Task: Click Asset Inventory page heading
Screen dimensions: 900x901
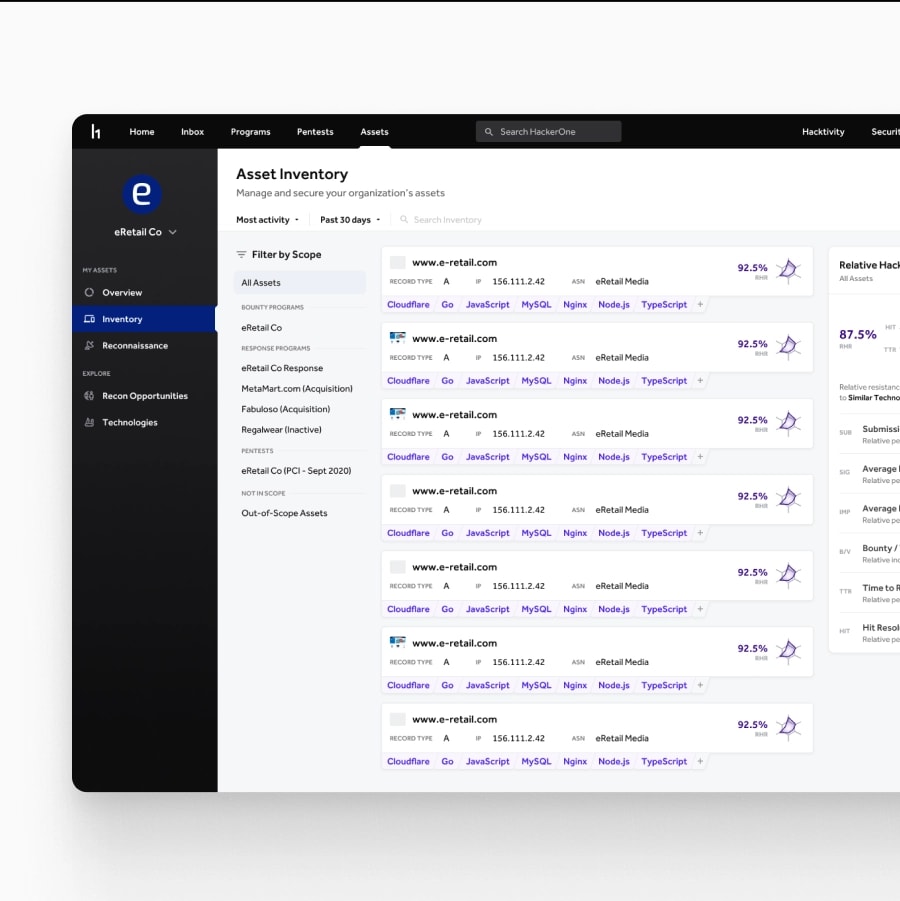Action: (x=292, y=174)
